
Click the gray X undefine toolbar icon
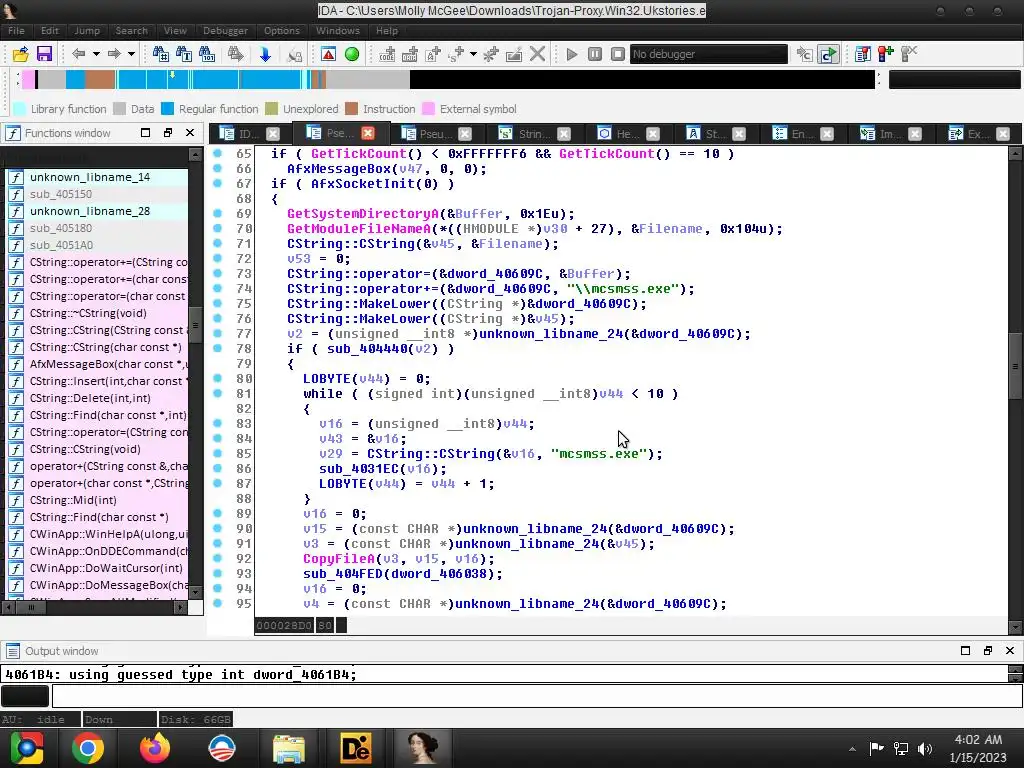click(537, 54)
